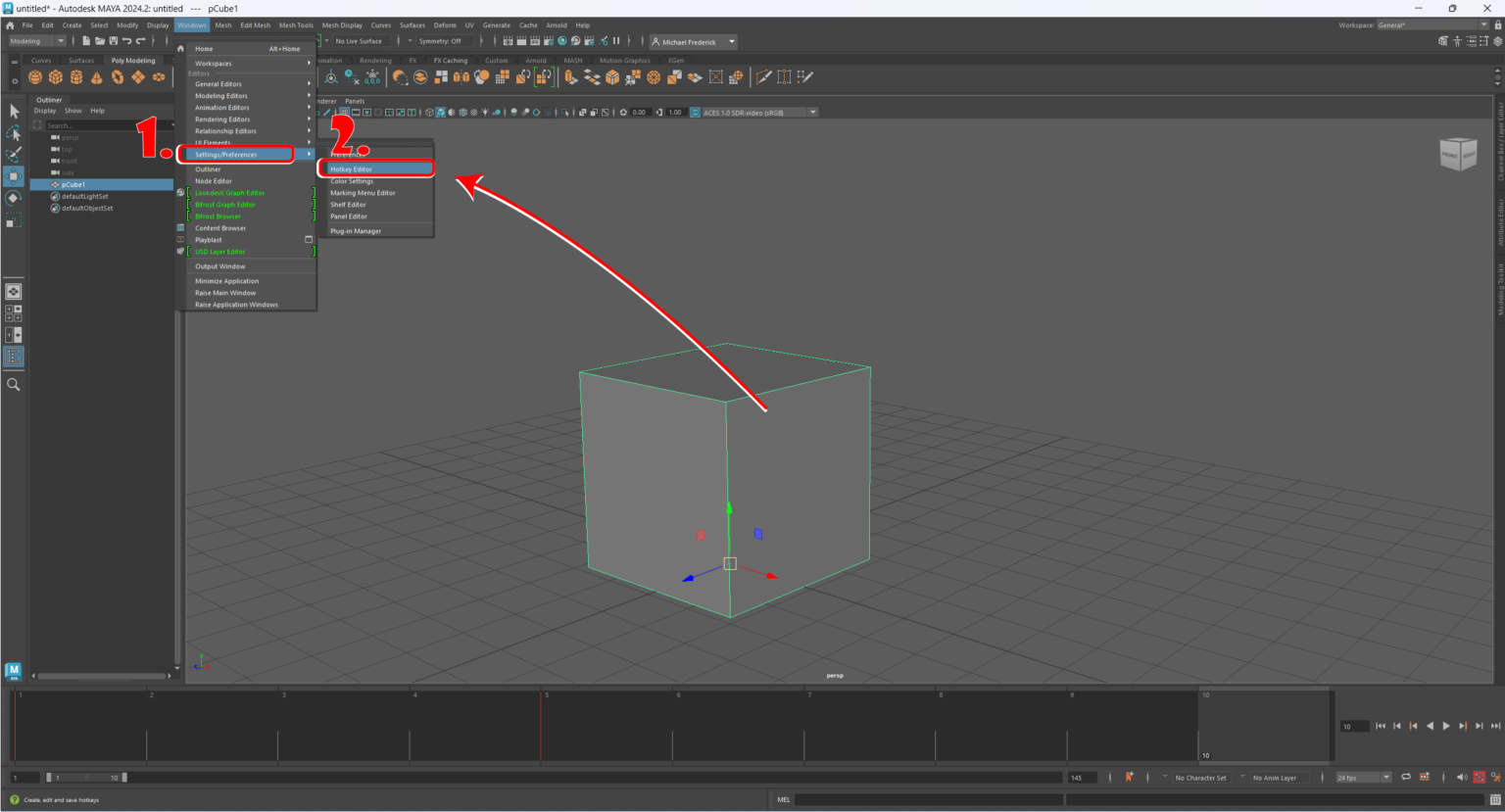Viewport: 1505px width, 812px height.
Task: Select Content Browser in Windows menu
Action: coord(252,228)
